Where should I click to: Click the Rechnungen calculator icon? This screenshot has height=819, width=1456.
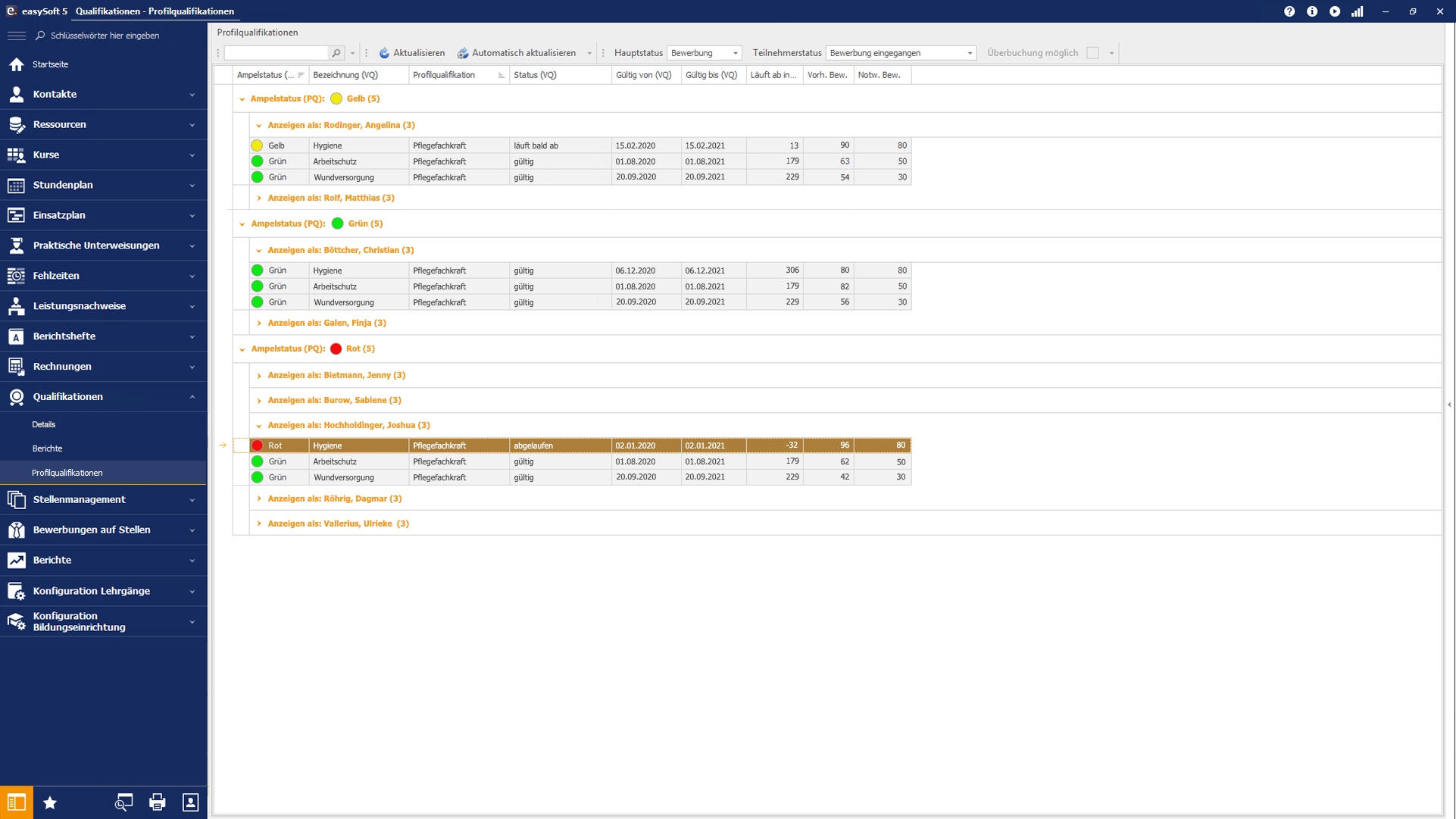[x=16, y=367]
